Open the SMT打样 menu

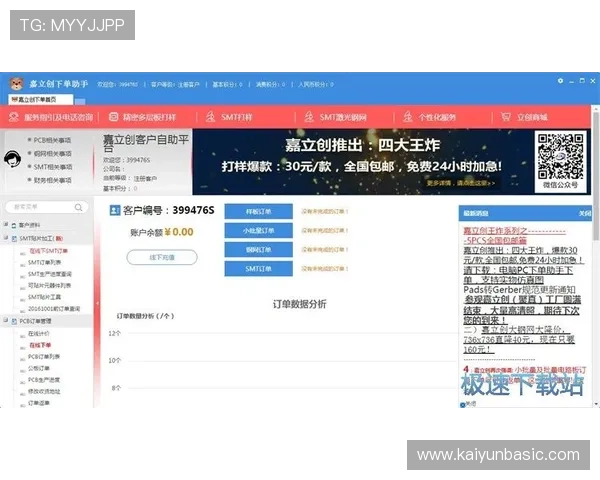(236, 117)
